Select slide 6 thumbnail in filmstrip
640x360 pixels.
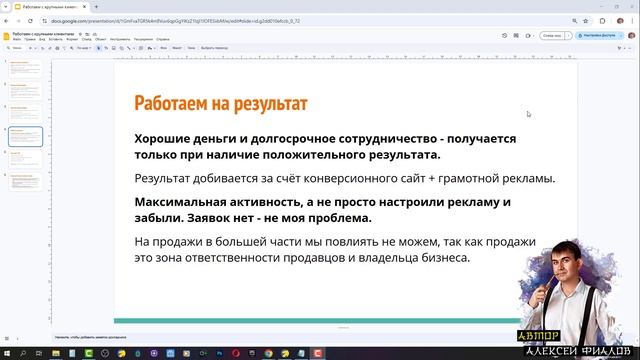[25, 182]
